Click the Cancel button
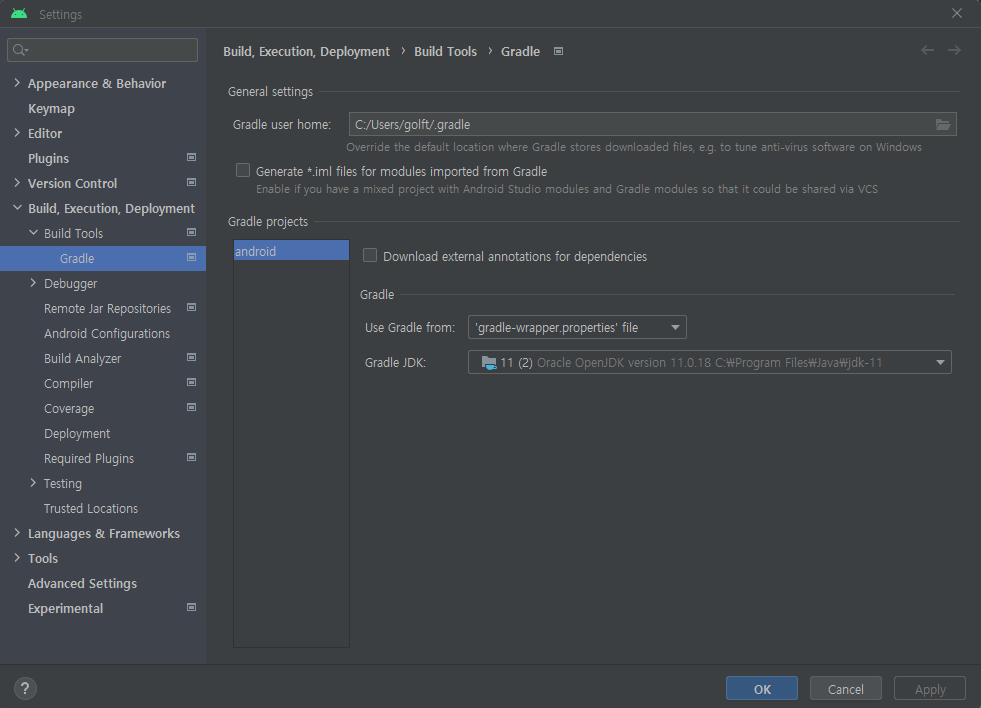Image resolution: width=981 pixels, height=708 pixels. 846,689
